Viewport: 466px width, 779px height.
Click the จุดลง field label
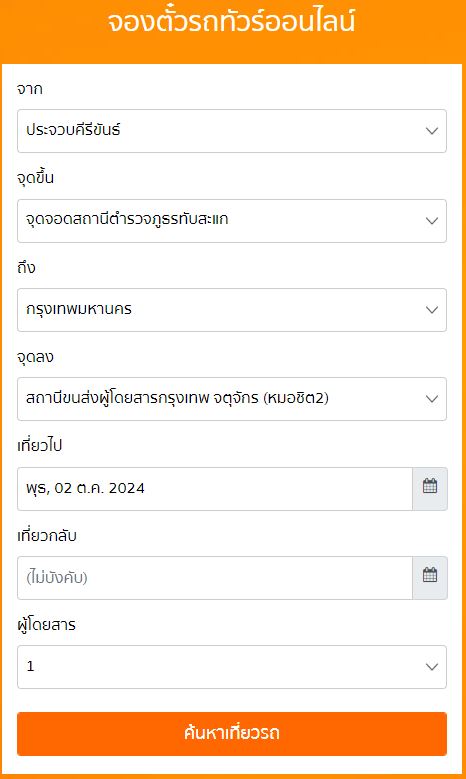(35, 357)
